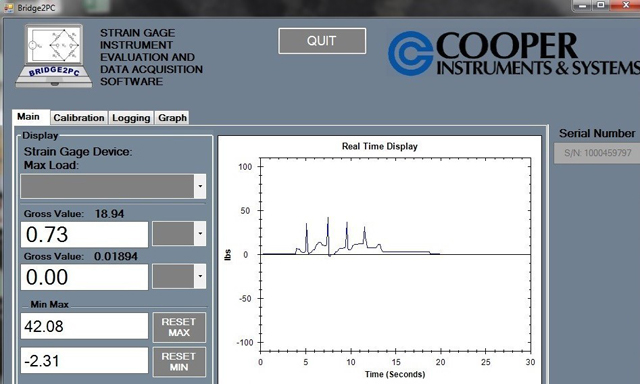Click the Cooper Instruments circular logo
Screen dimensions: 640x384
tap(410, 53)
